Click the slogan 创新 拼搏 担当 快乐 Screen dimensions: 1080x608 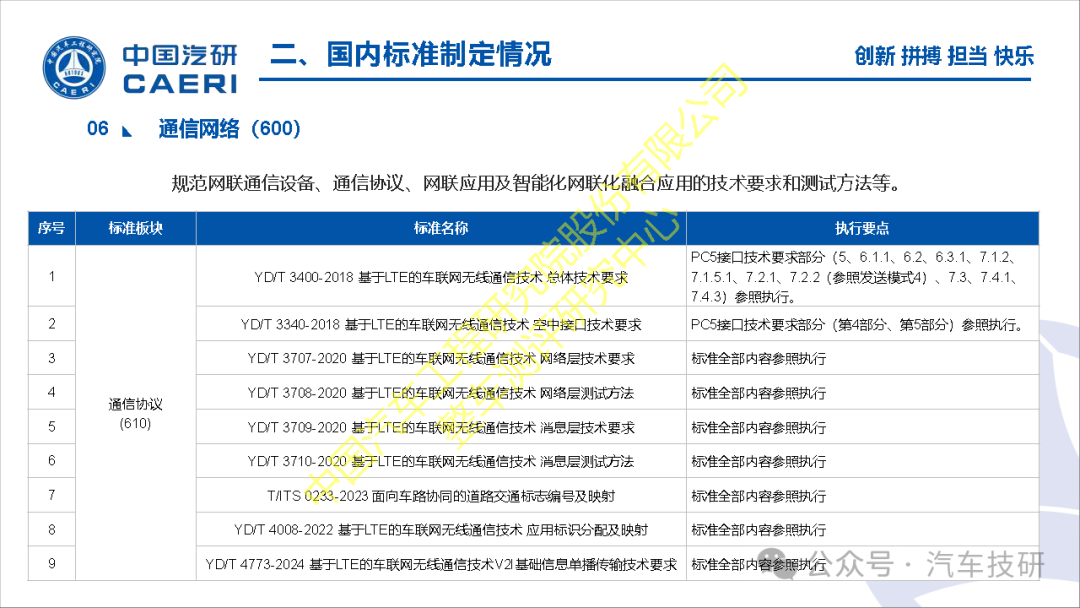944,56
